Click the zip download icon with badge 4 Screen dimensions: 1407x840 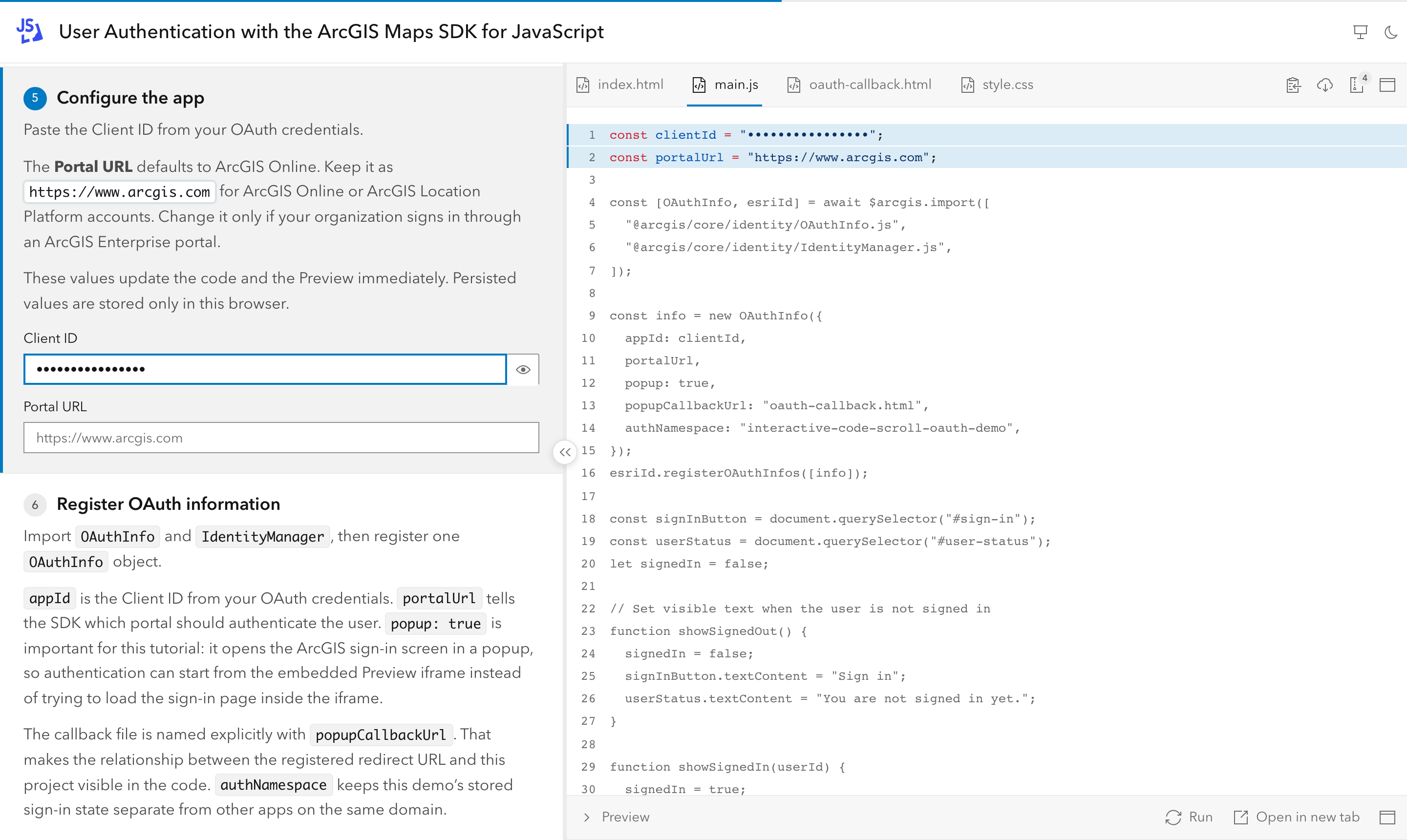pos(1357,84)
